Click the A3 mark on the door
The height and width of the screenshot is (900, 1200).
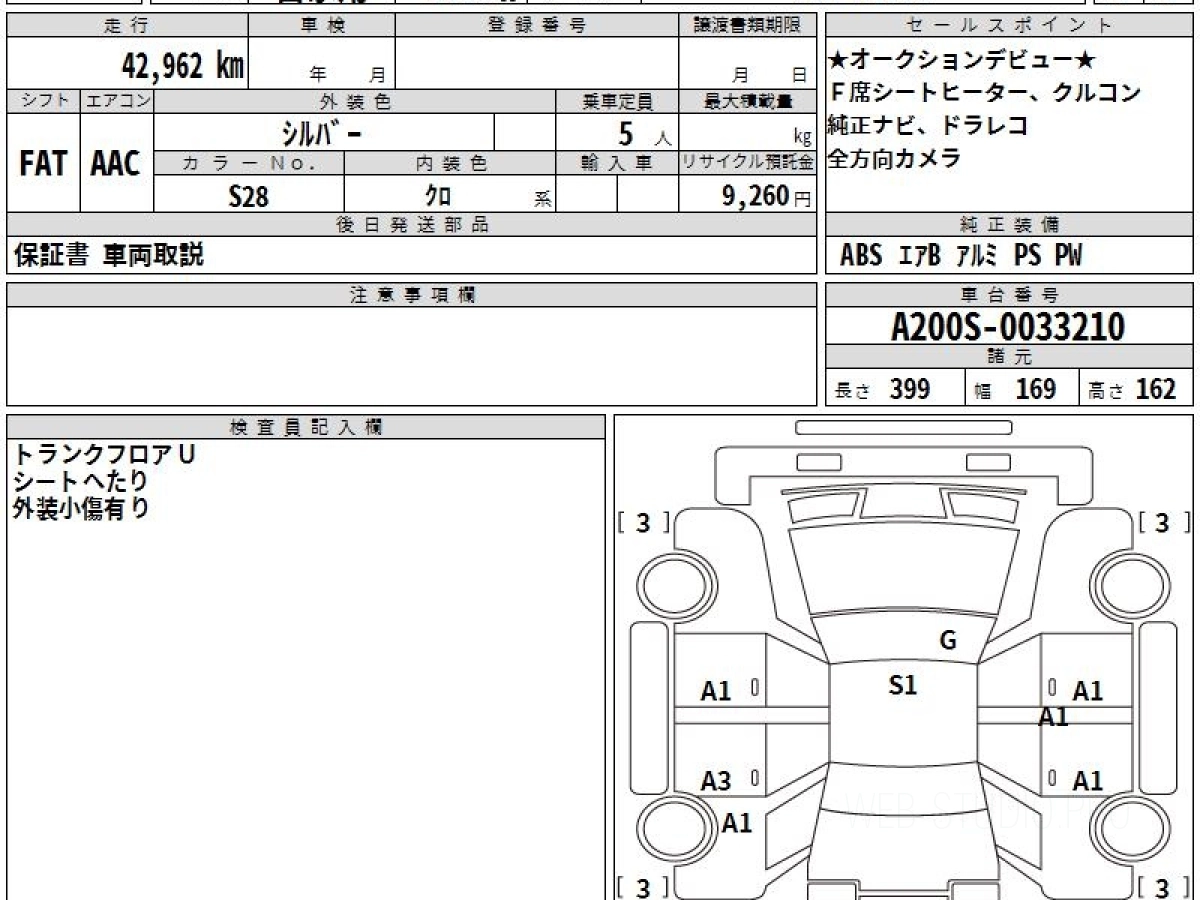[716, 782]
